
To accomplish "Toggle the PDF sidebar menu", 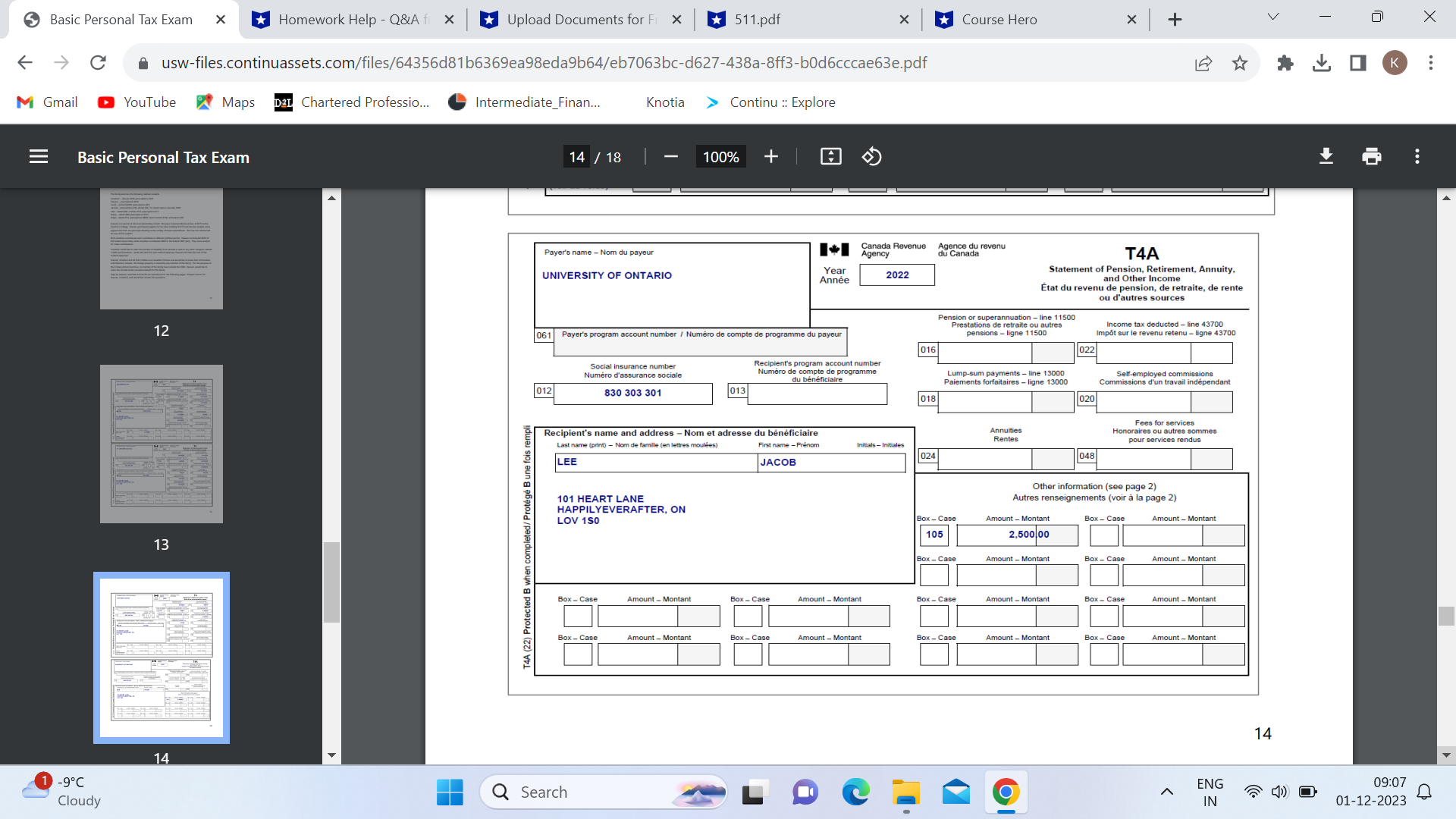I will pyautogui.click(x=38, y=156).
